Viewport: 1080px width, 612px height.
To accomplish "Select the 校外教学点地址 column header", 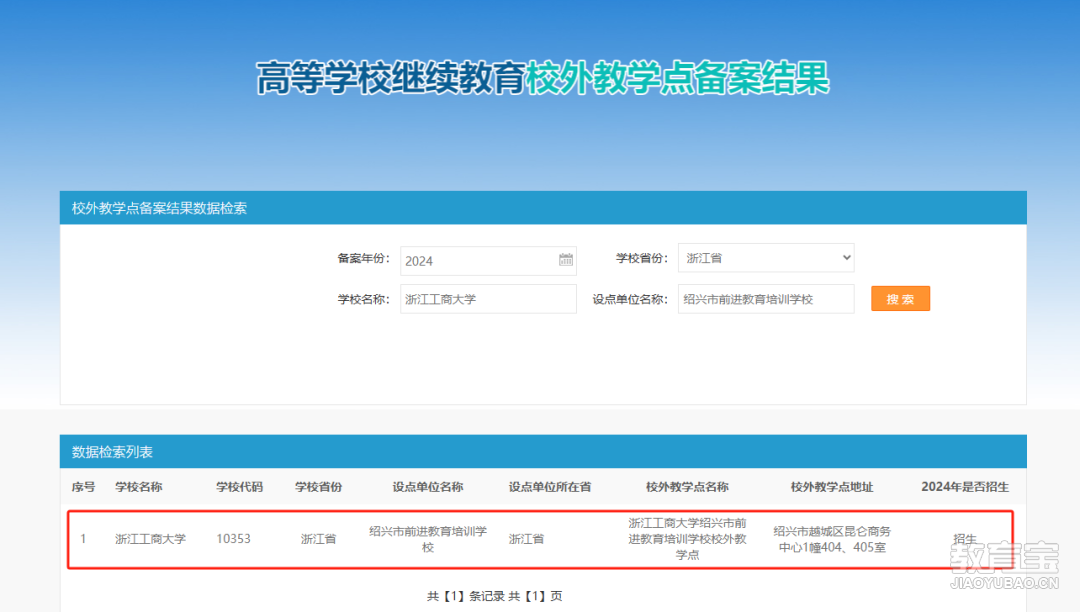I will tap(831, 487).
